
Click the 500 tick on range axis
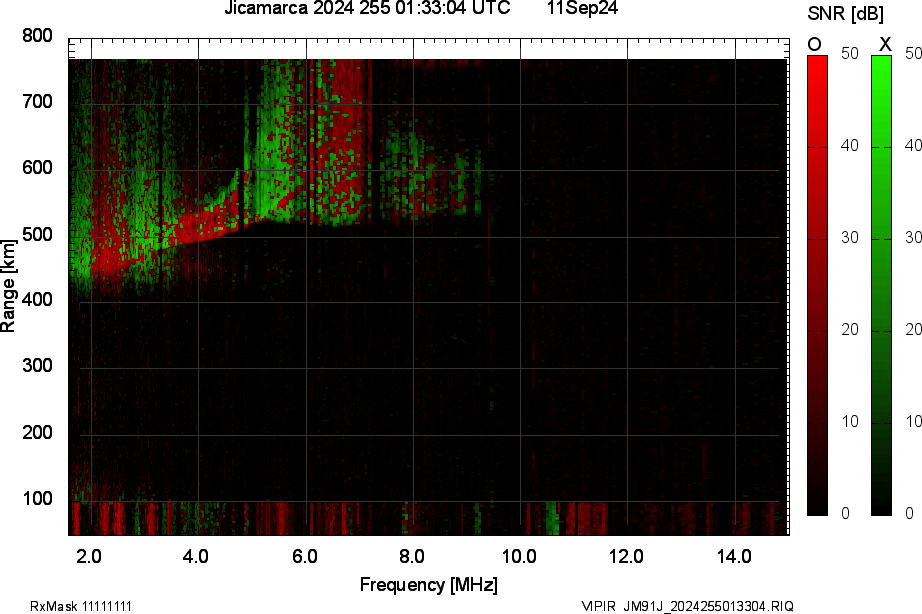coord(37,235)
